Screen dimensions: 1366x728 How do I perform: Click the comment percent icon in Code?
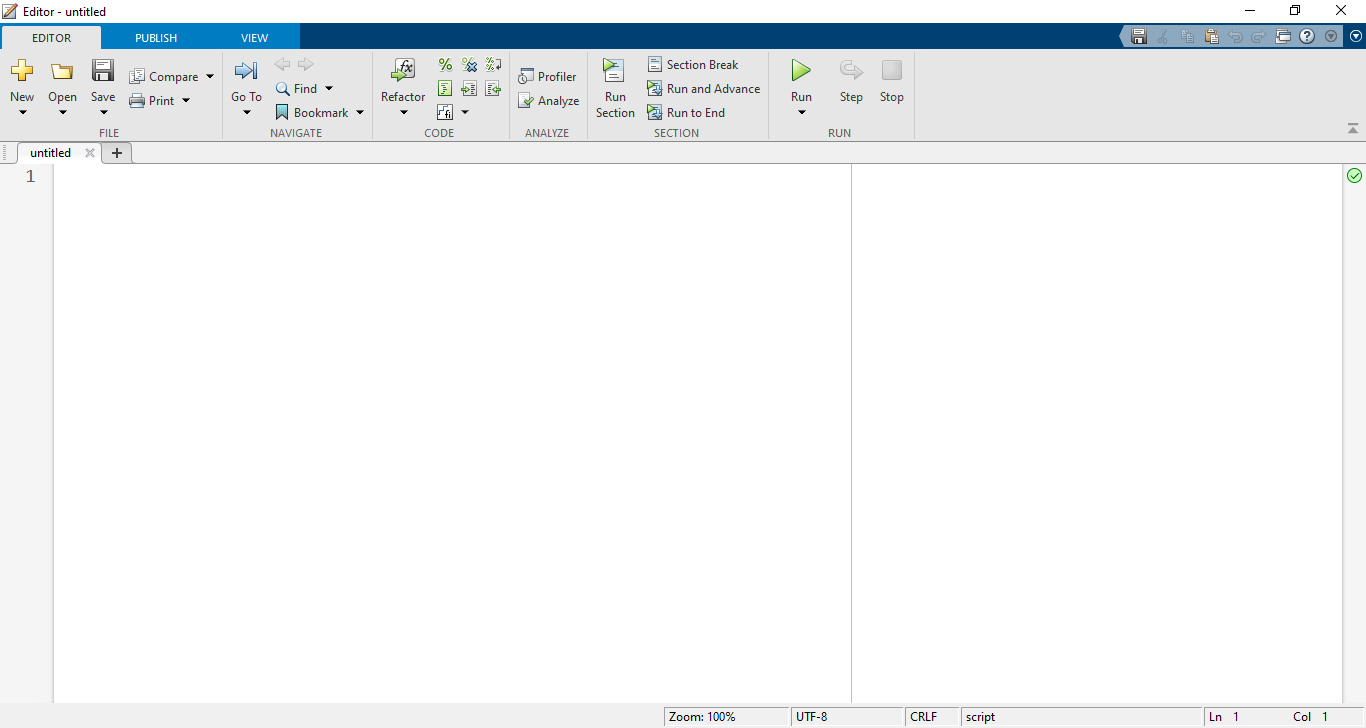[x=445, y=65]
